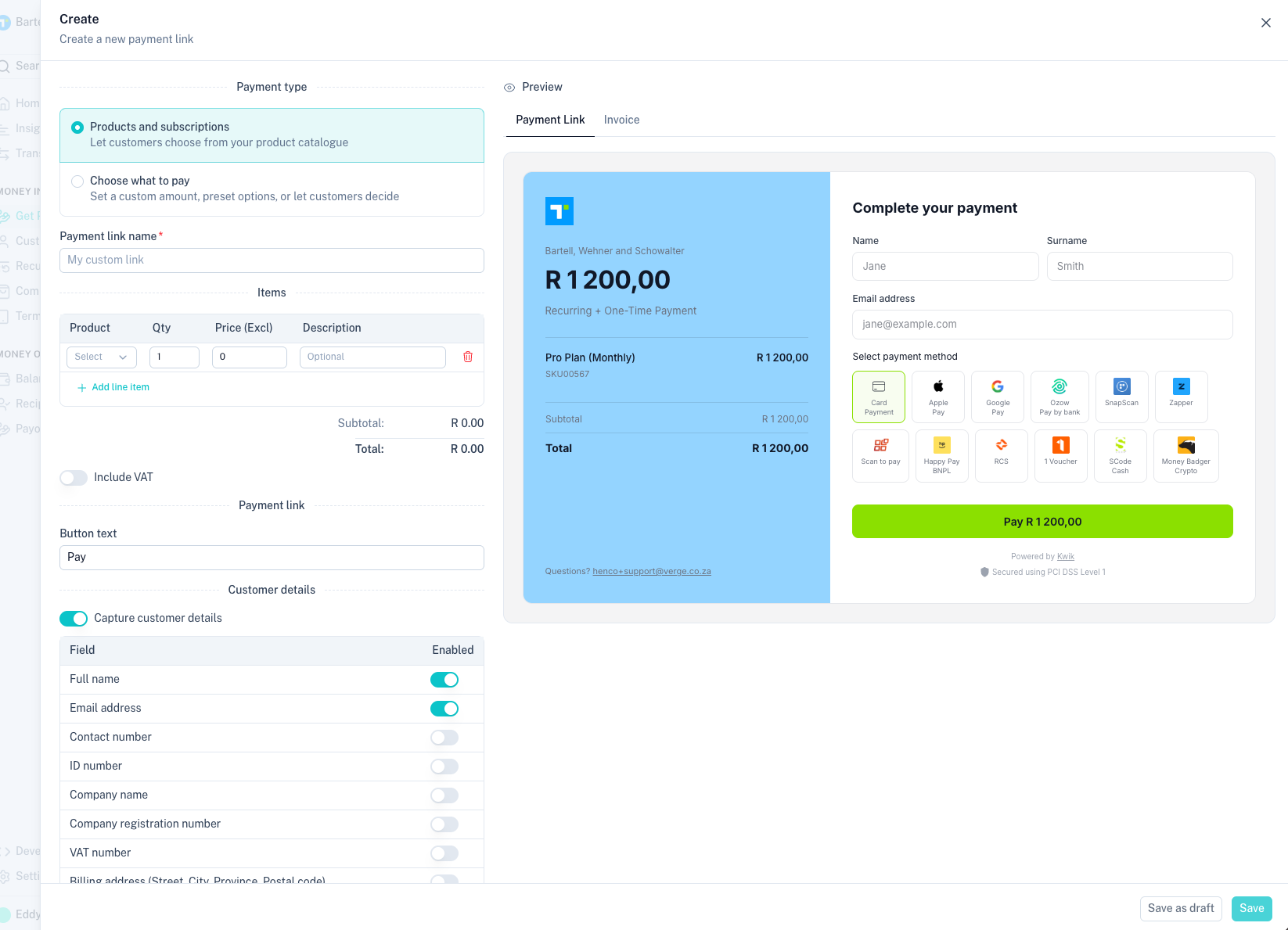Select Zapper payment method

(1182, 397)
